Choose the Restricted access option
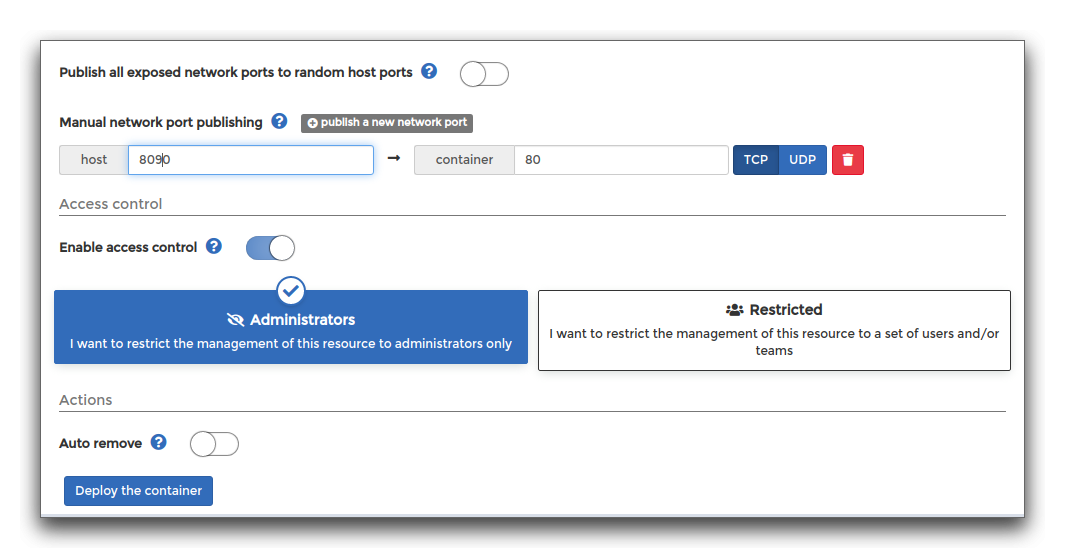Screen dimensions: 1065x558 (774, 331)
